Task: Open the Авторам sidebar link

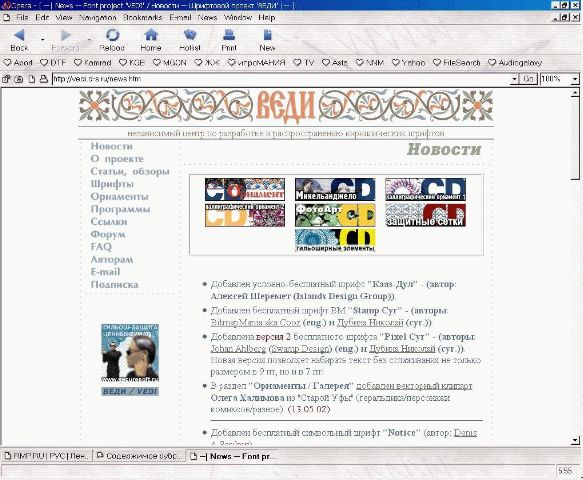Action: pos(112,260)
